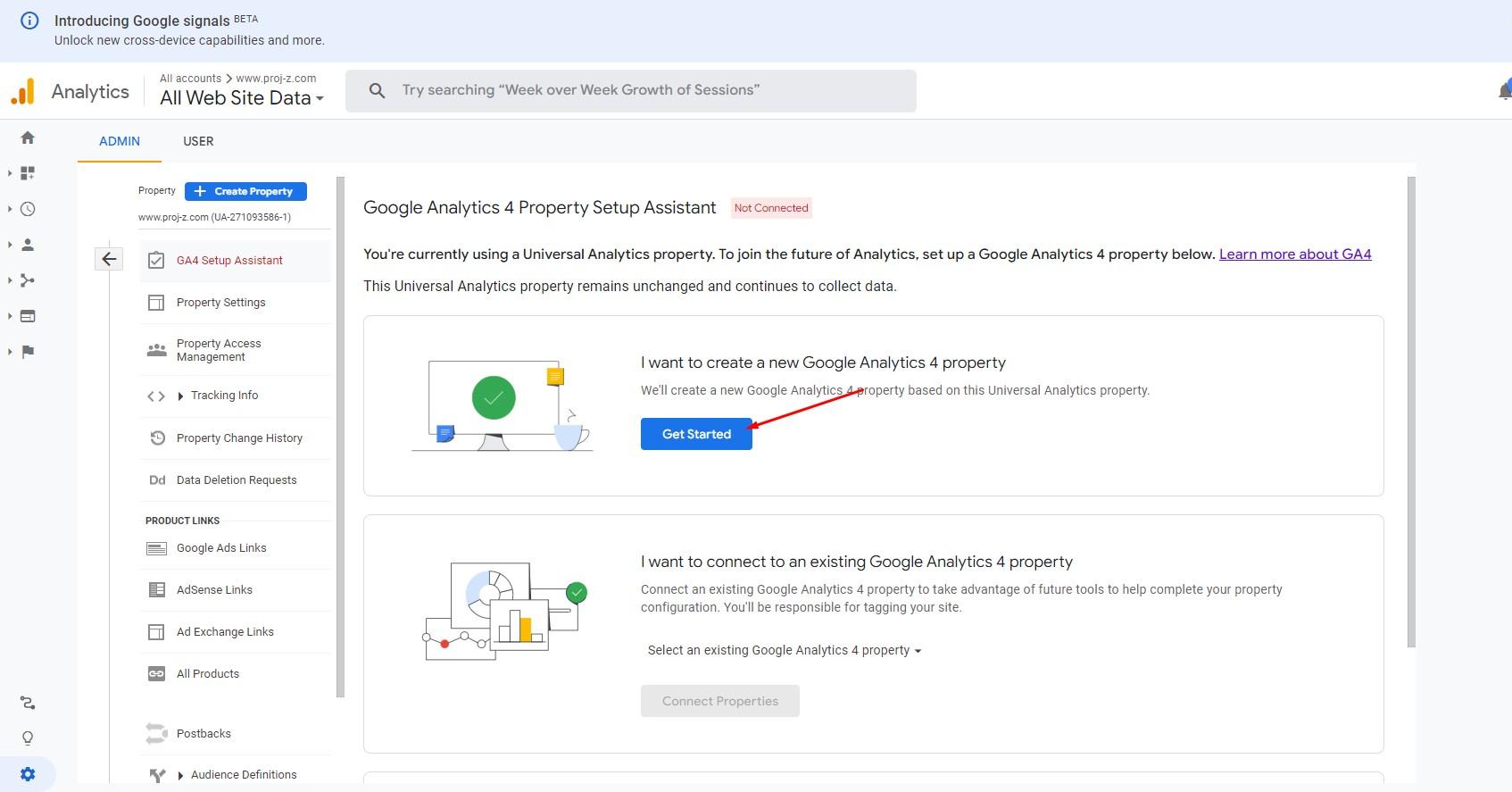The height and width of the screenshot is (792, 1512).
Task: Open the All Web Site Data selector
Action: (241, 98)
